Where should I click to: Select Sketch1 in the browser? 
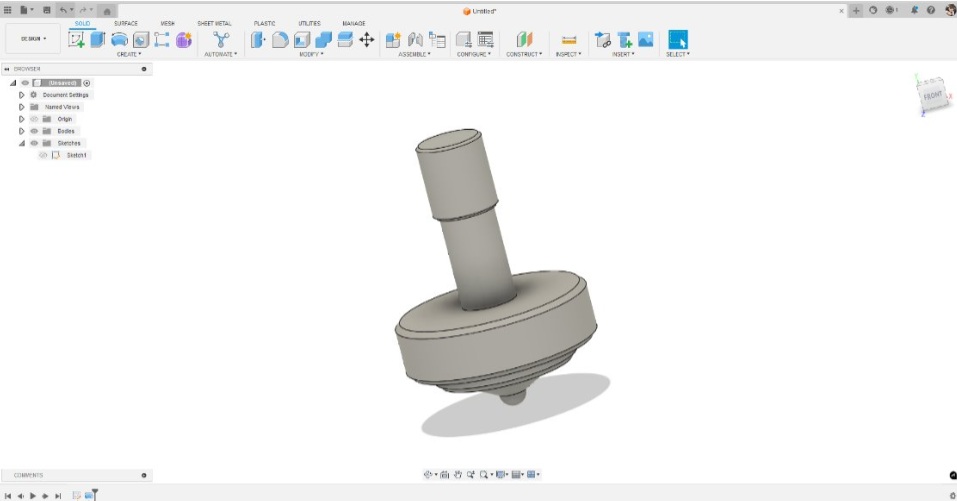point(76,156)
